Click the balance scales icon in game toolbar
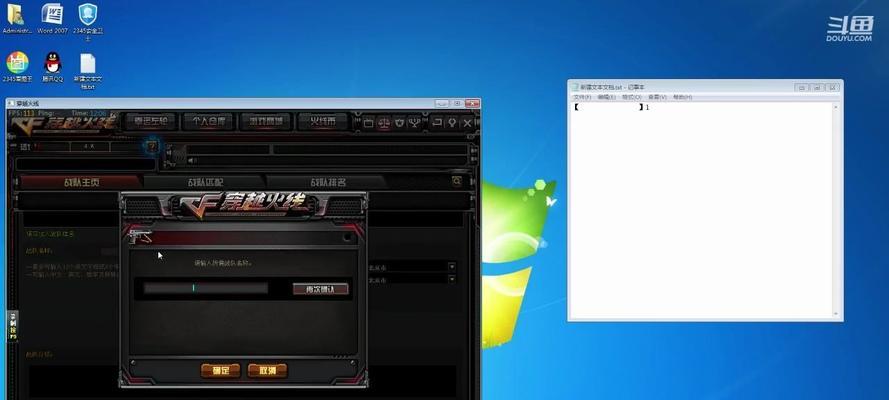This screenshot has width=889, height=400. tap(384, 122)
